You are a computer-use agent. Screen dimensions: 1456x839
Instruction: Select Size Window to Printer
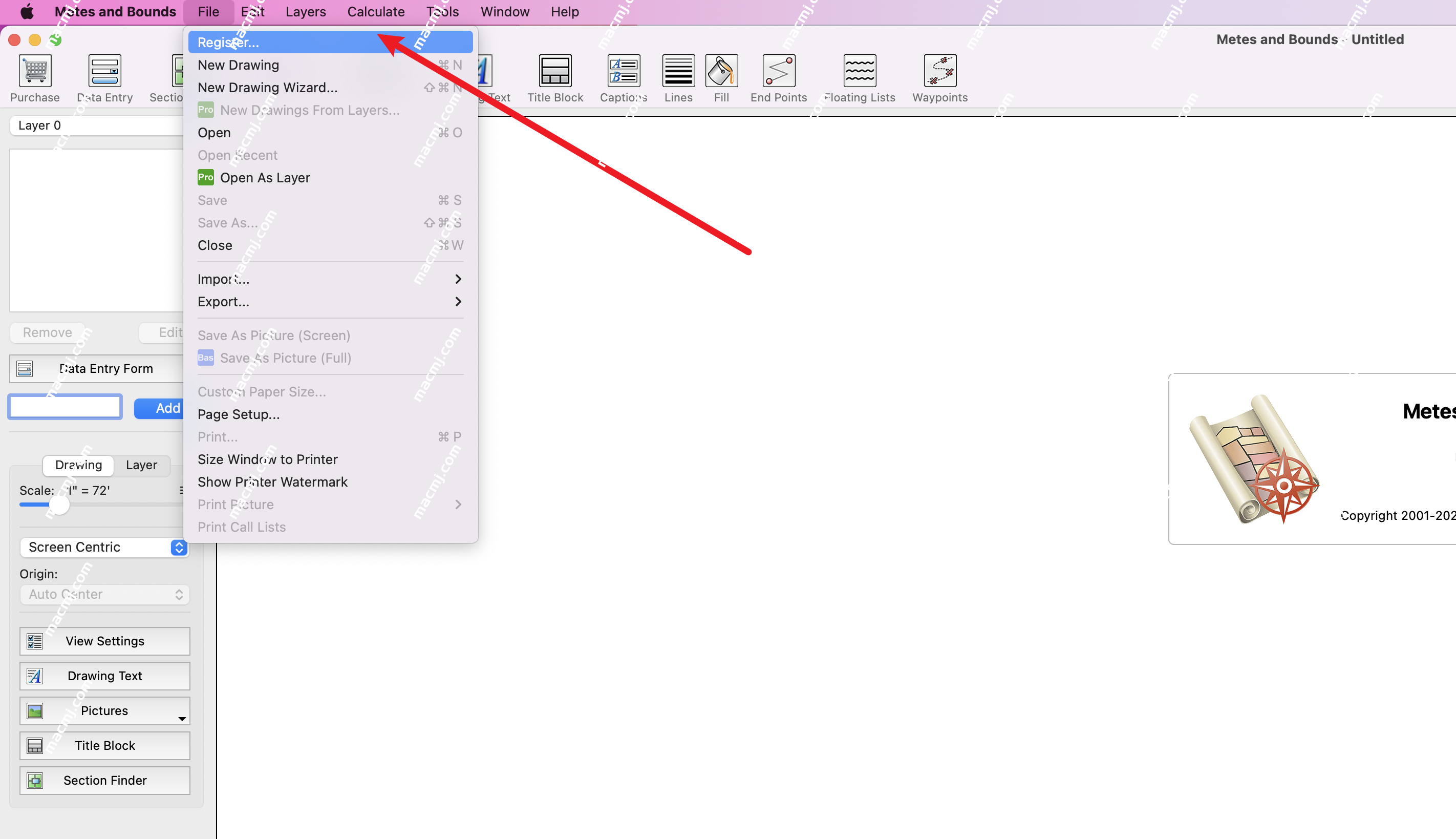pos(330,459)
